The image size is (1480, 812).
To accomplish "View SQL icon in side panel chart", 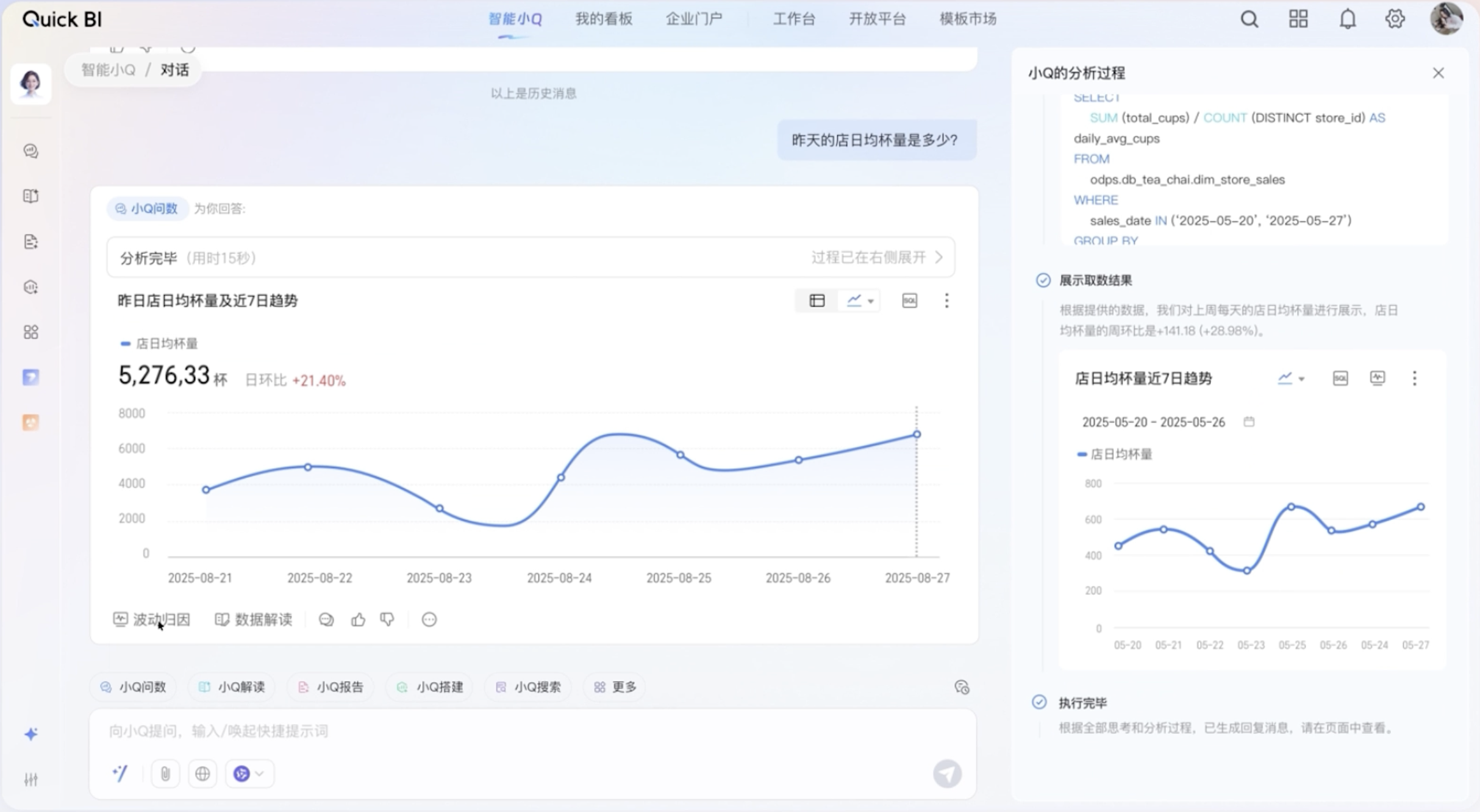I will pyautogui.click(x=1340, y=379).
